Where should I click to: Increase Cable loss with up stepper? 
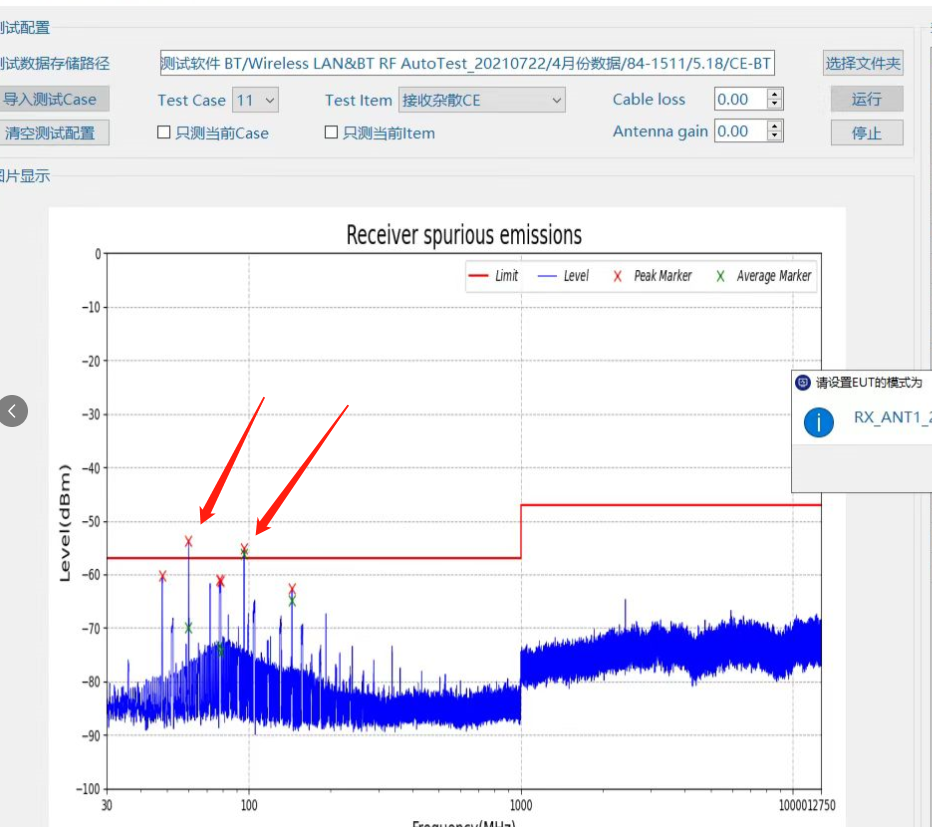(774, 94)
